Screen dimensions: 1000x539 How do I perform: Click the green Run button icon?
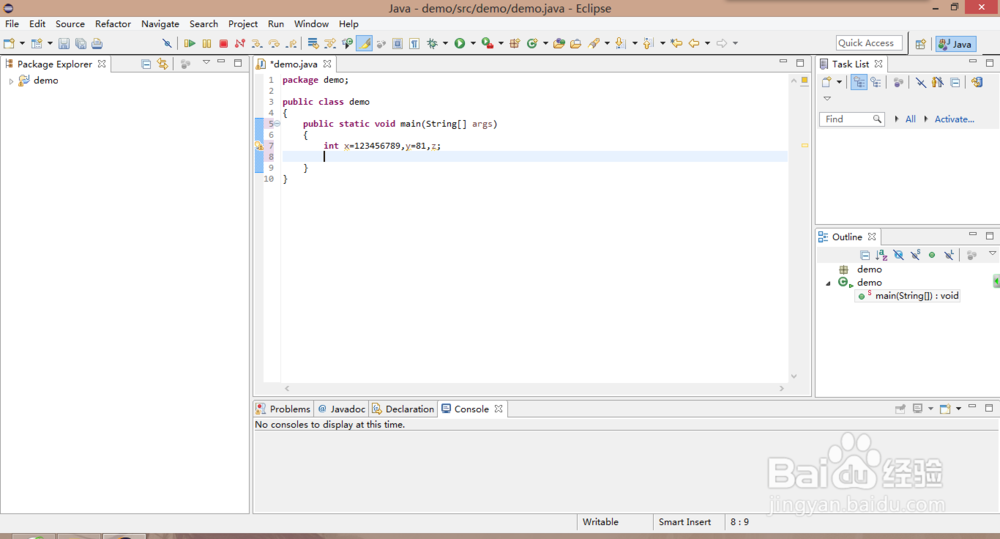coord(459,43)
